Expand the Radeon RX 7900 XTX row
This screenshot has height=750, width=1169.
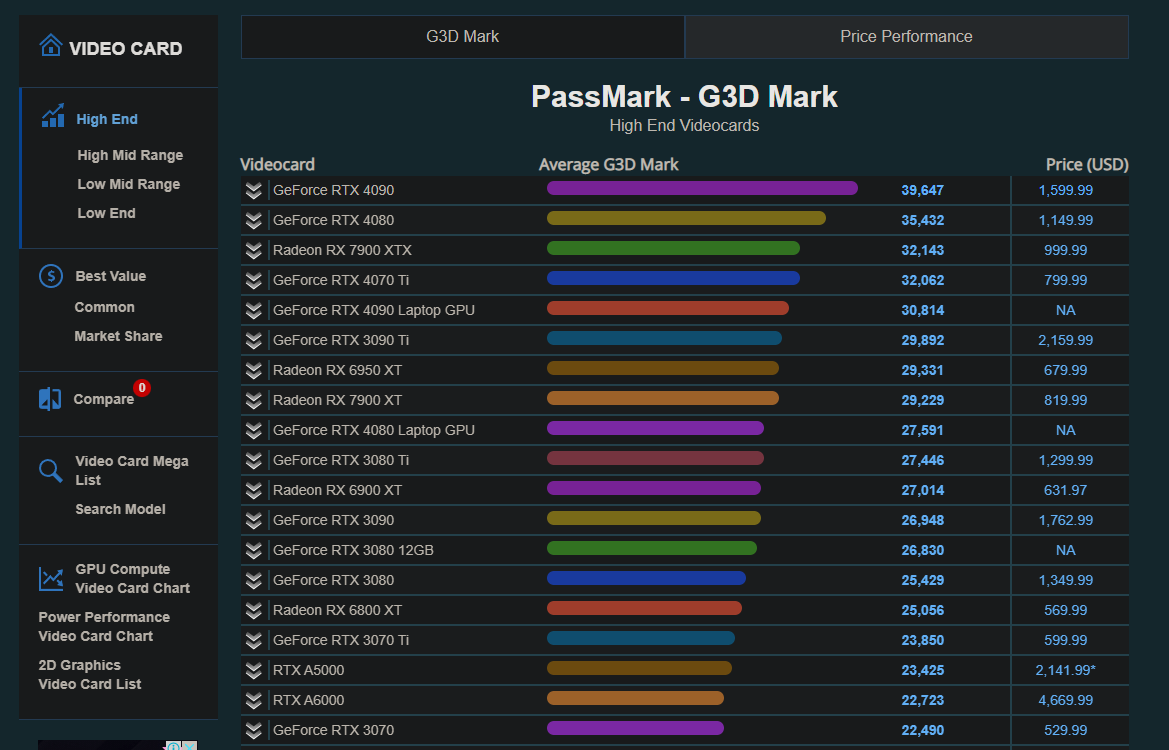tap(253, 250)
